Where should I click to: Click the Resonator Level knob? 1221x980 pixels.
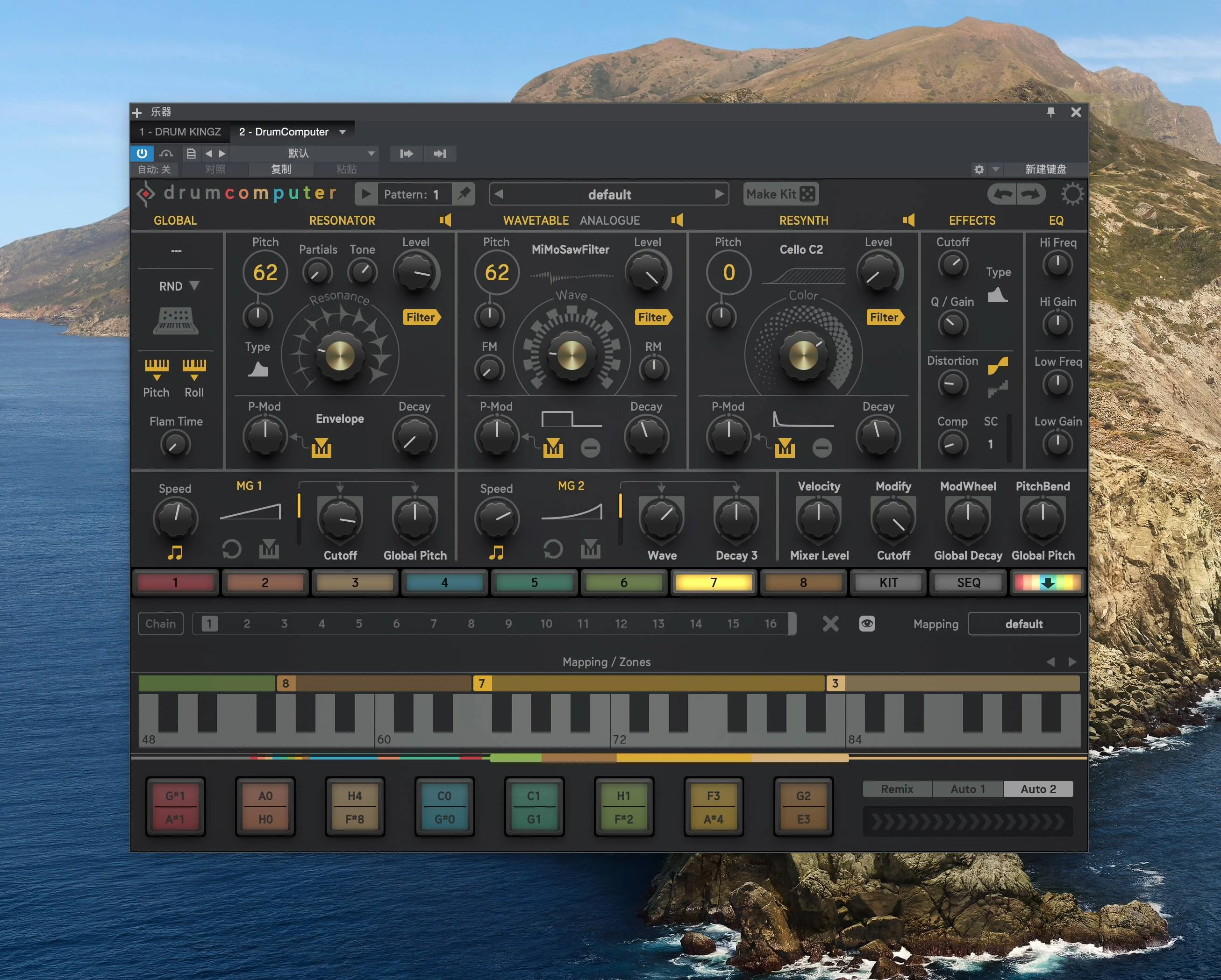pos(416,272)
